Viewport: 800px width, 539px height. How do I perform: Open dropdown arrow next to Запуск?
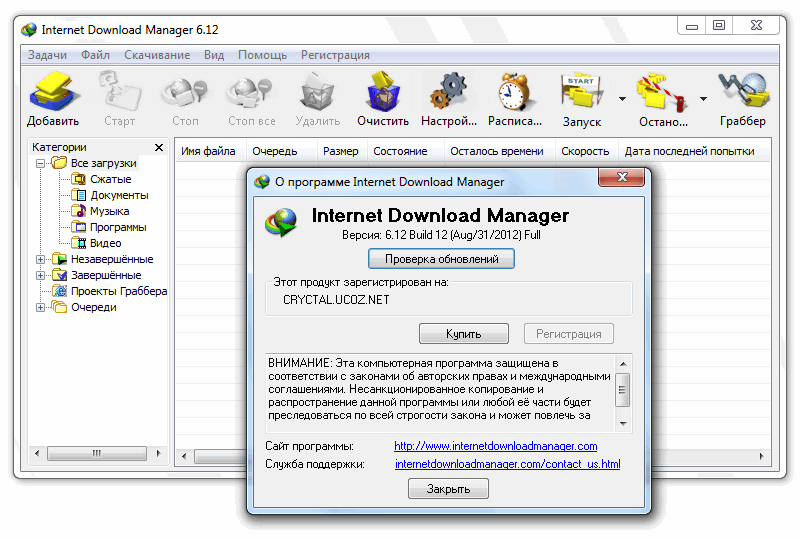tap(622, 99)
